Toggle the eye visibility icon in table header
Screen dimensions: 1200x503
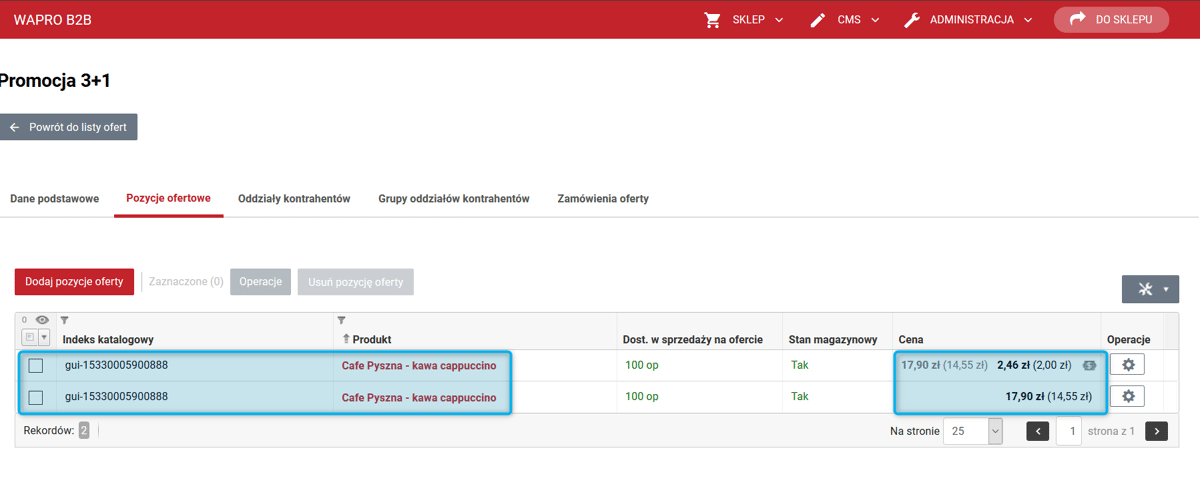(42, 320)
